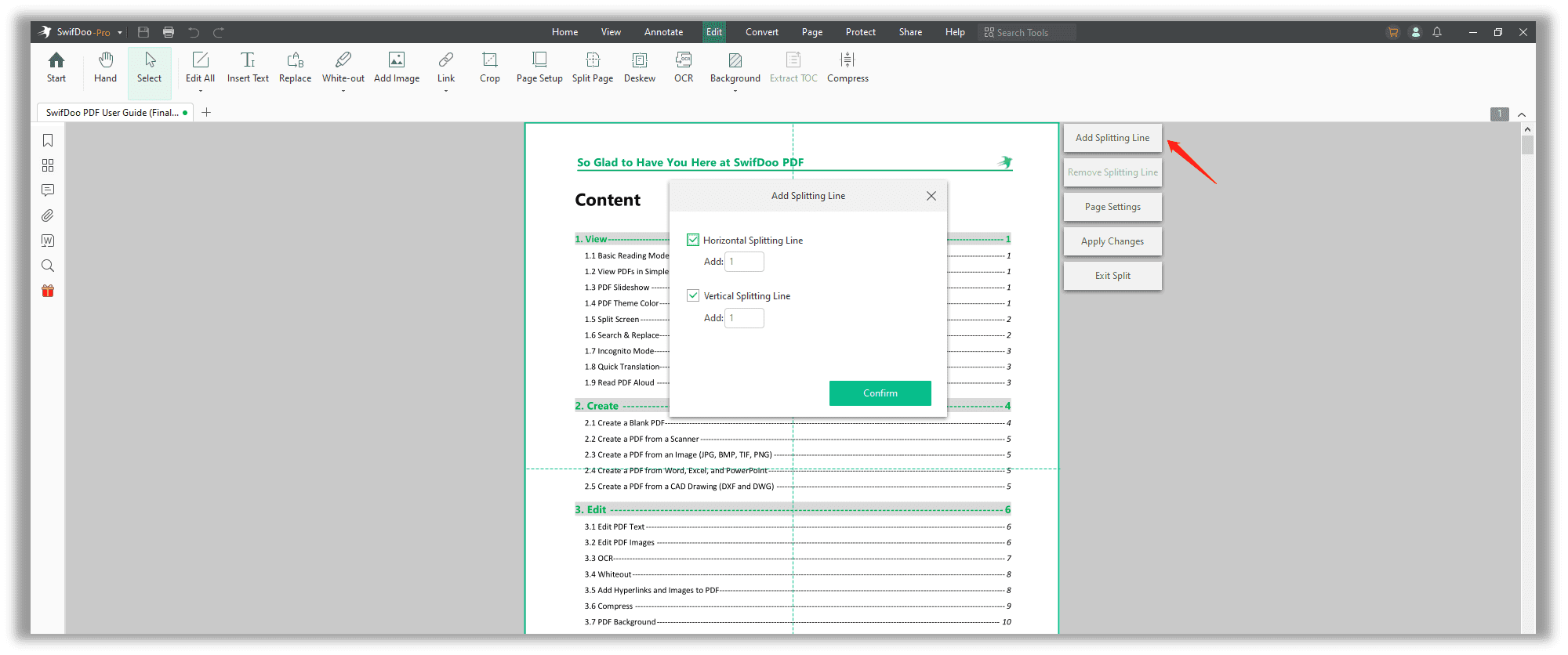The width and height of the screenshot is (1568, 655).
Task: Select the Crop tool
Action: tap(490, 67)
